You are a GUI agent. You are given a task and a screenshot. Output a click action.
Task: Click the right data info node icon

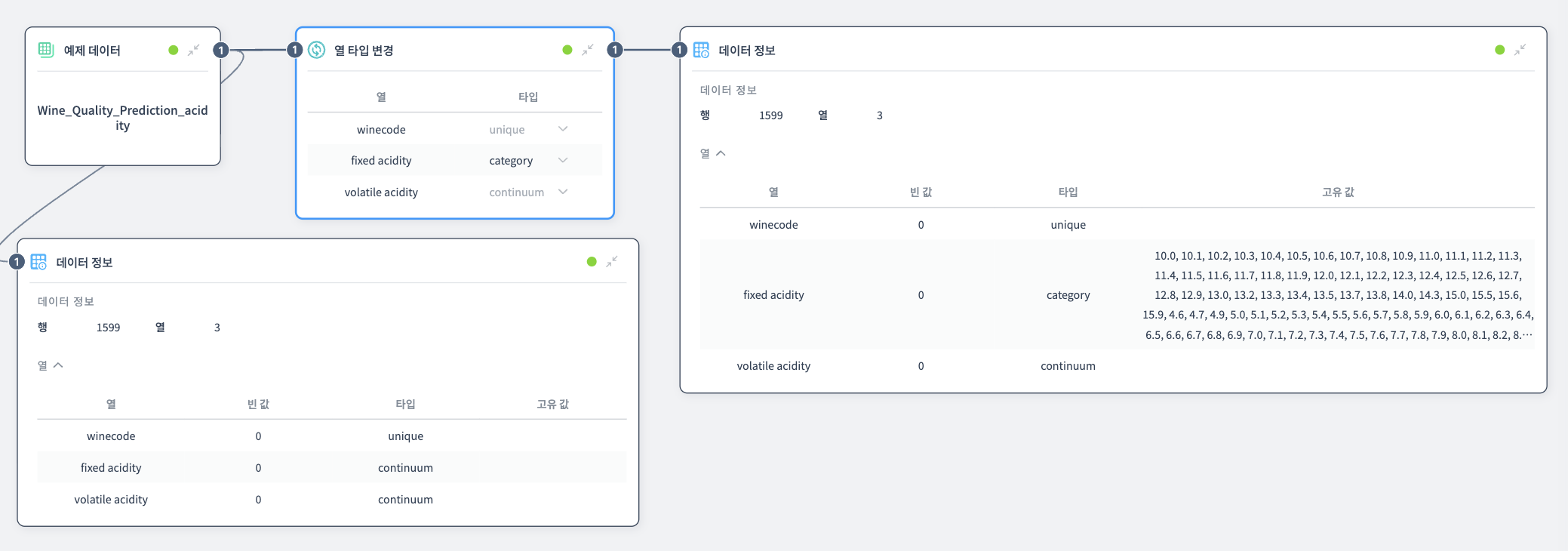pyautogui.click(x=701, y=50)
